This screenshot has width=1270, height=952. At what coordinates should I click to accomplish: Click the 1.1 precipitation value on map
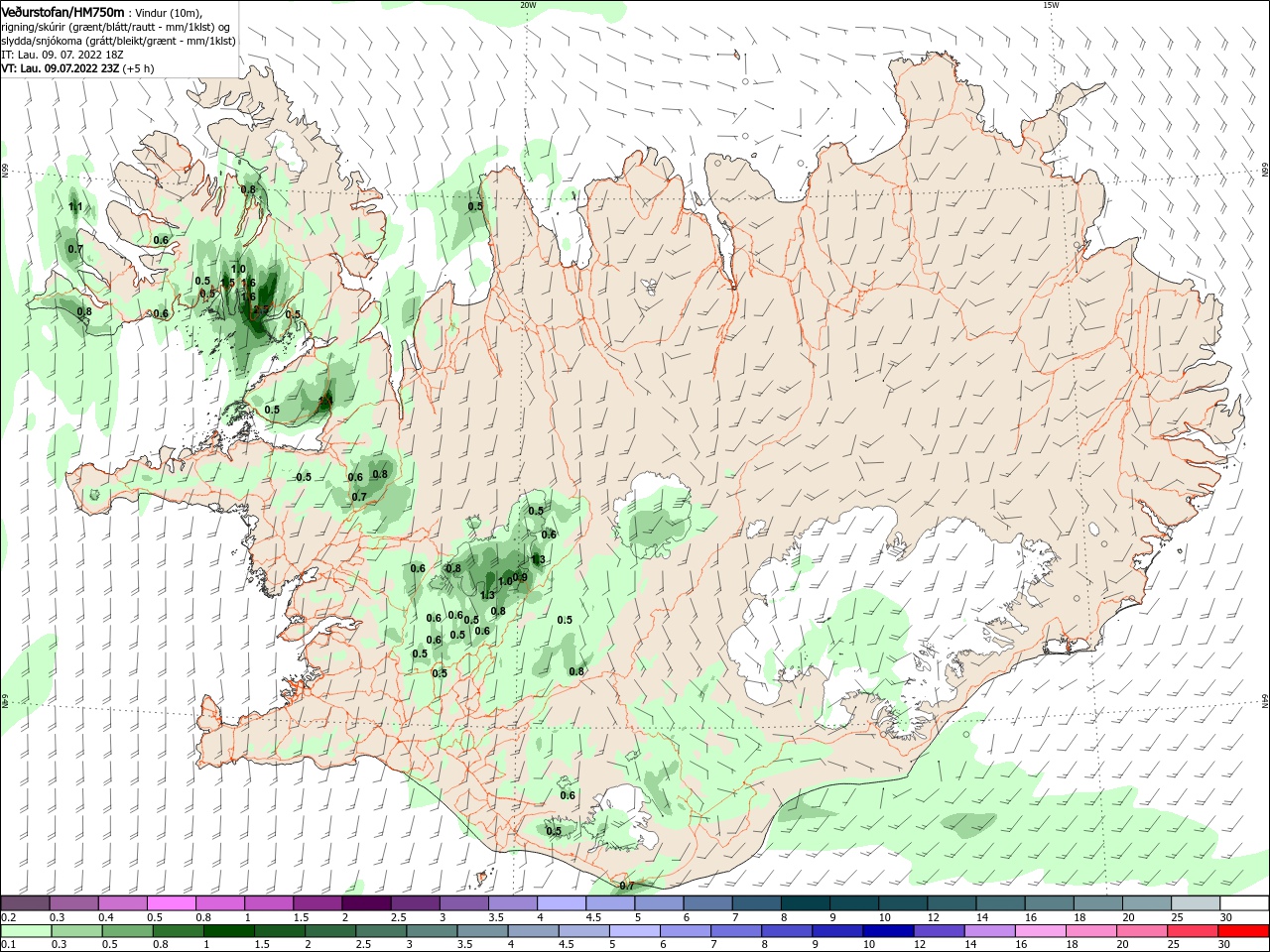(x=75, y=206)
